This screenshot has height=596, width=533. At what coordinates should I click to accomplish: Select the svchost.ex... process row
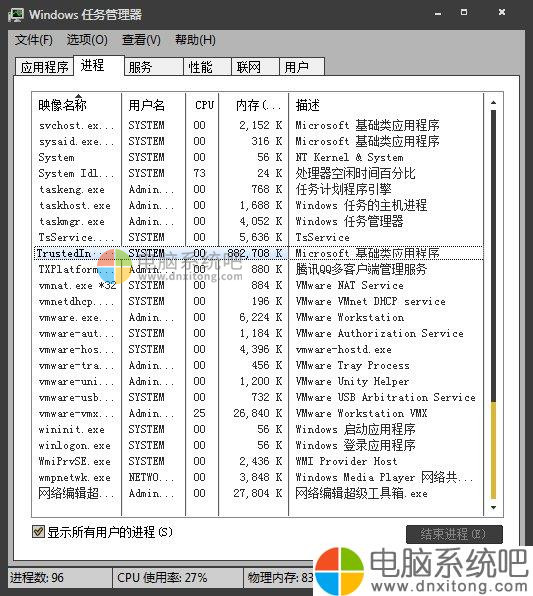[258, 125]
